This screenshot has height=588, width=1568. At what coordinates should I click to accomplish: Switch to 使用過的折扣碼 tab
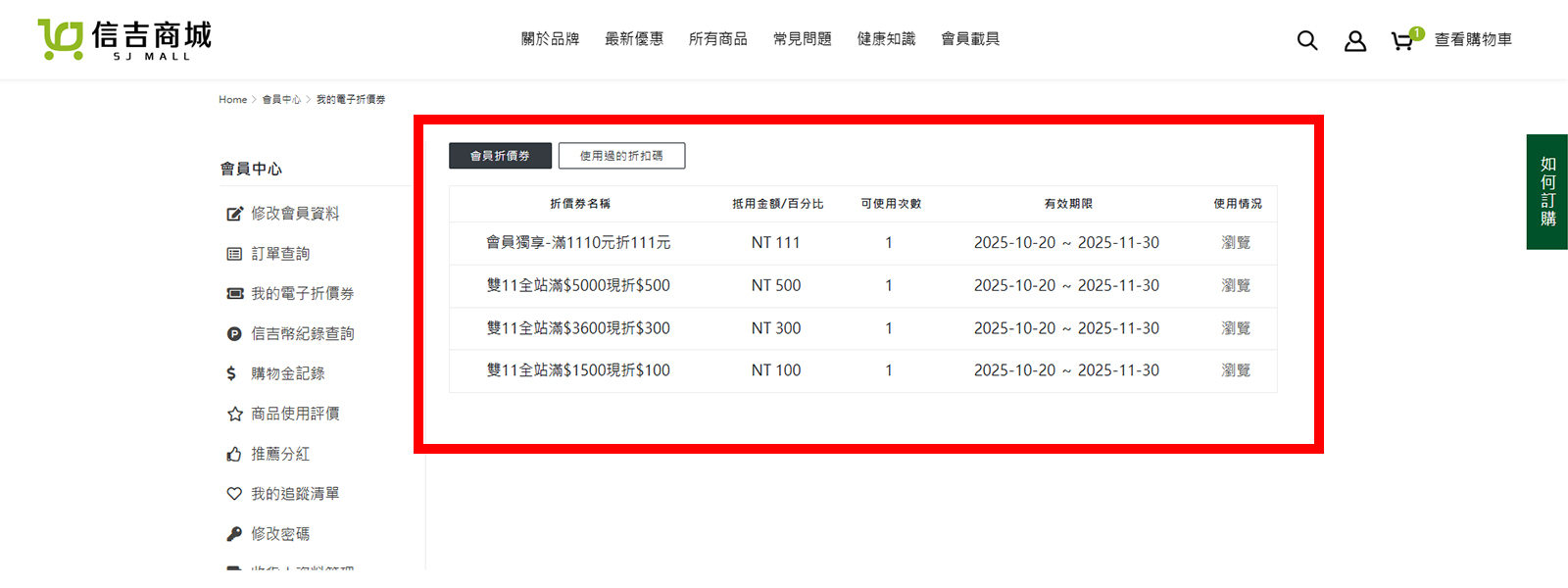point(621,156)
